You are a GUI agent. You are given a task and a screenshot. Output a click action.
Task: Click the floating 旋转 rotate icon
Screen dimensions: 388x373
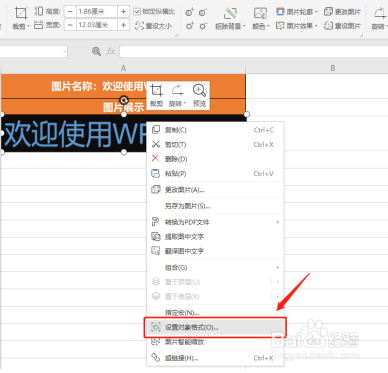177,95
